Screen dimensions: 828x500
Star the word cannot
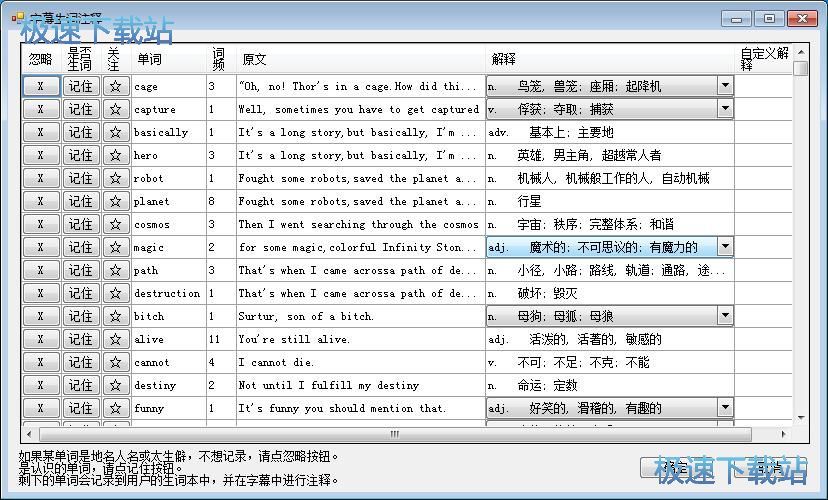pos(116,362)
